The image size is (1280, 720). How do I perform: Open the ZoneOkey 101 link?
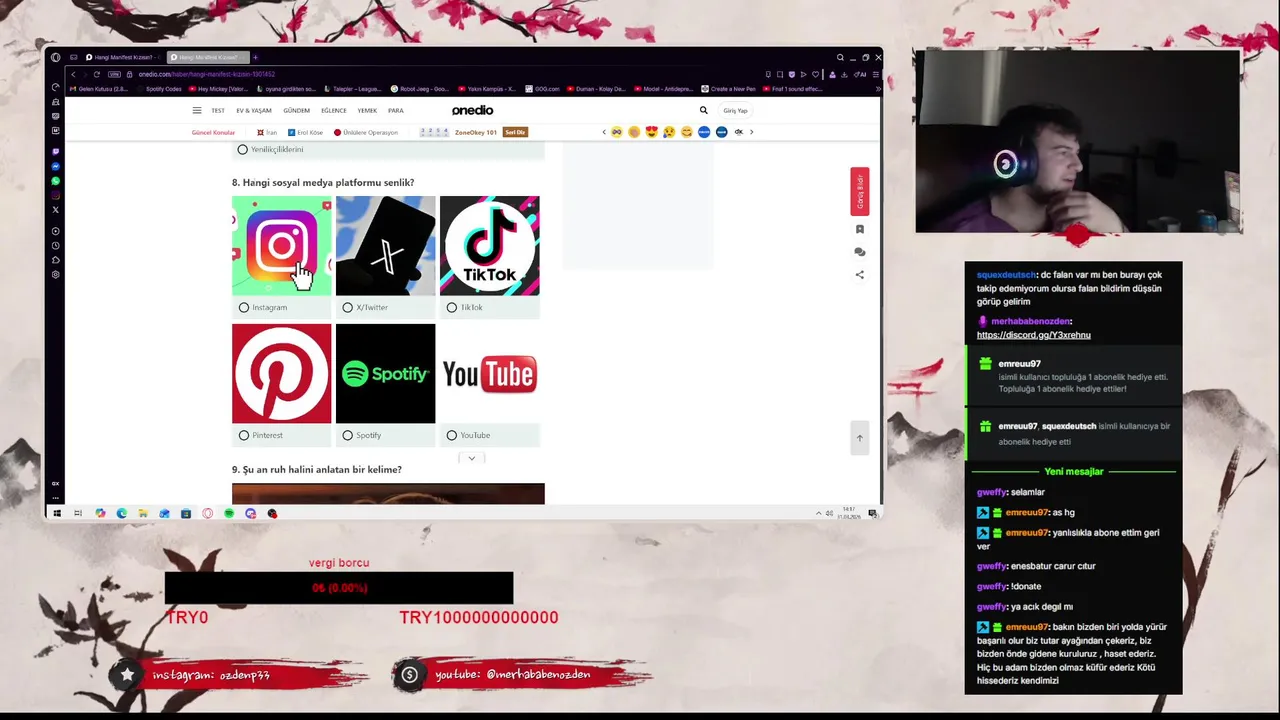pos(476,132)
